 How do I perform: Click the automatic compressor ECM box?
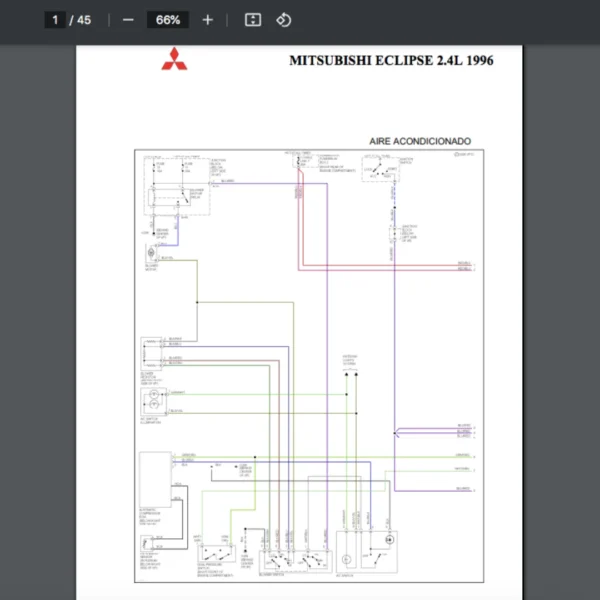click(155, 479)
